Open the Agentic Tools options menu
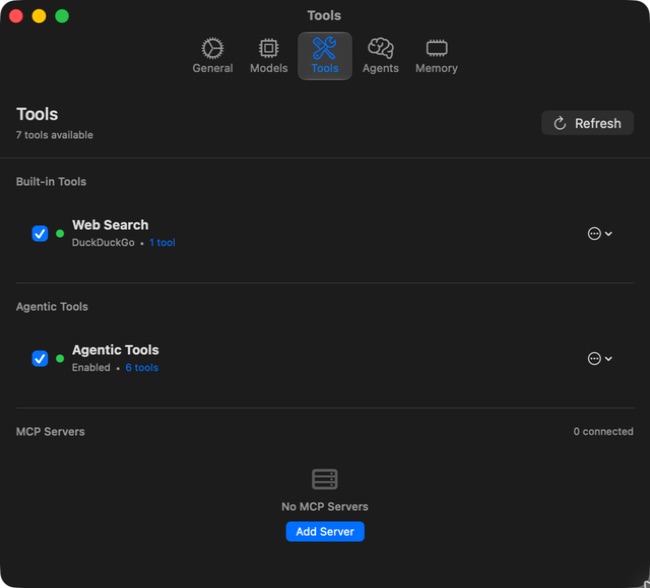 pos(600,358)
